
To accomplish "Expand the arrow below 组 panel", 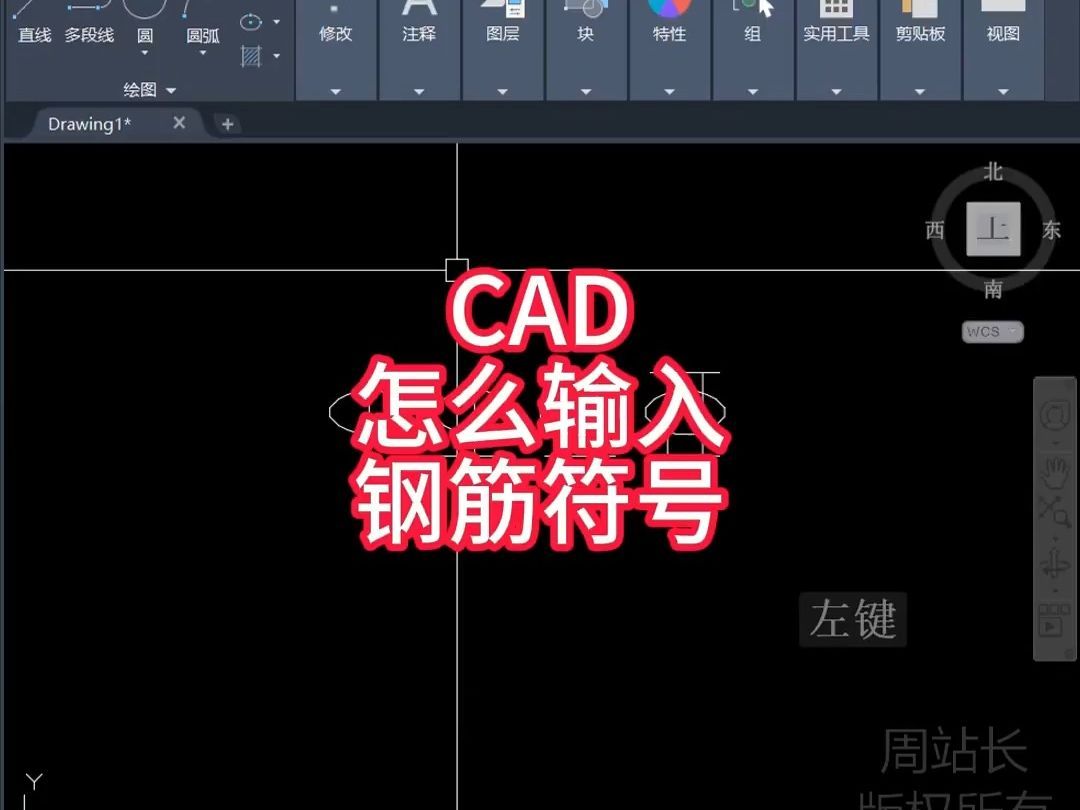I will [x=752, y=92].
